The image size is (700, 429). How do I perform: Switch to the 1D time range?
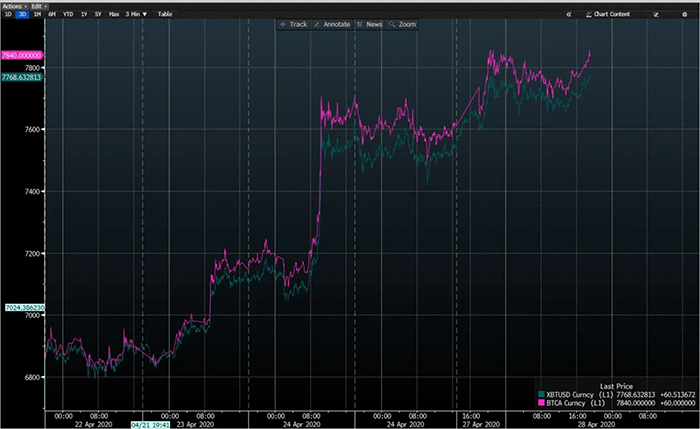pyautogui.click(x=8, y=15)
